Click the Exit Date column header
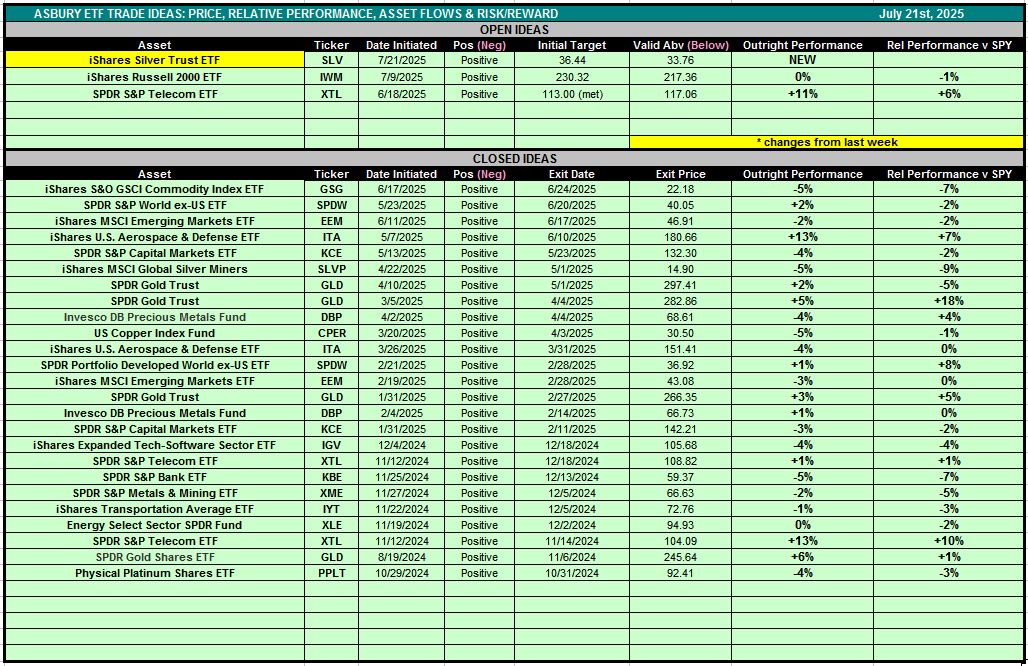Viewport: 1028px width, 666px height. click(571, 174)
